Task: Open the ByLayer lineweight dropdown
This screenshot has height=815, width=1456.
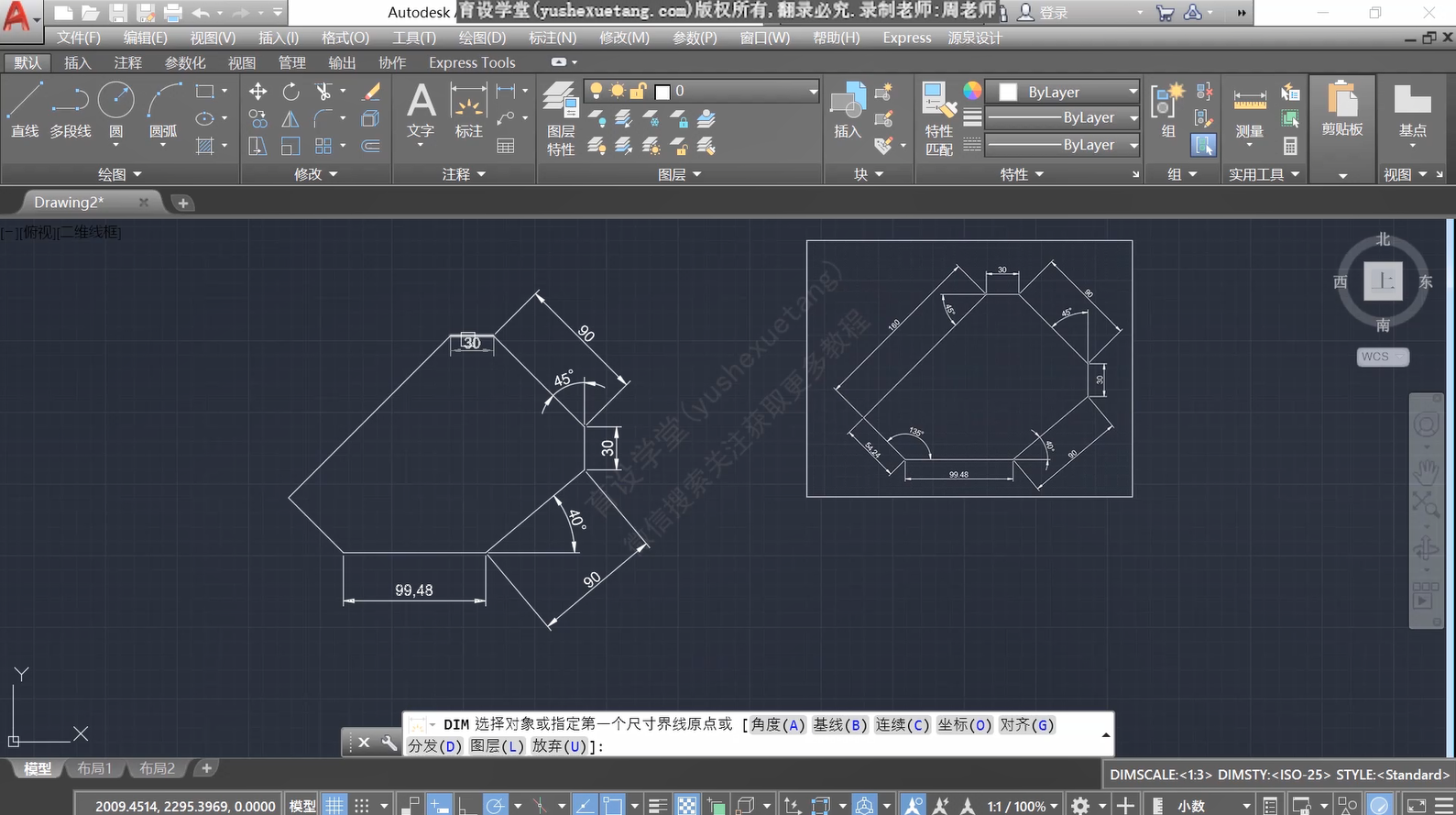Action: click(1063, 117)
